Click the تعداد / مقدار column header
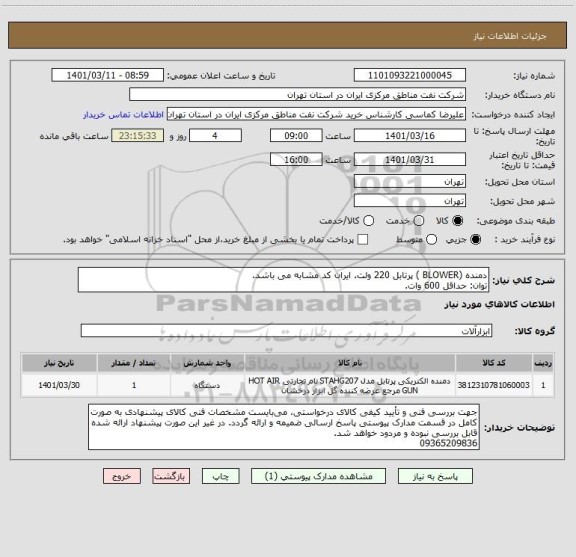This screenshot has height=557, width=576. coord(134,363)
